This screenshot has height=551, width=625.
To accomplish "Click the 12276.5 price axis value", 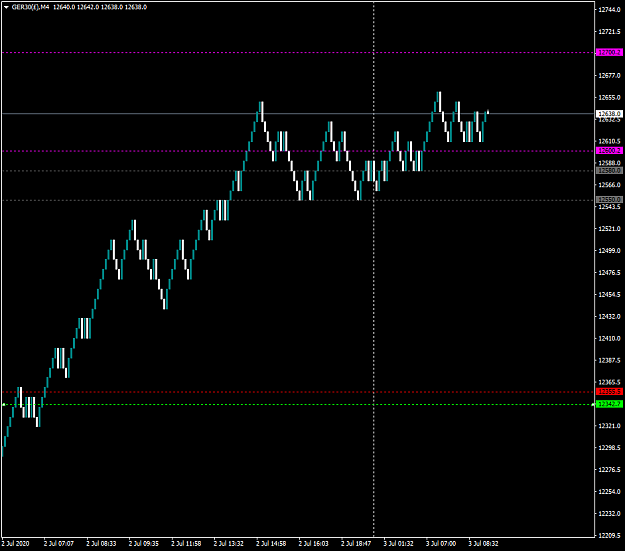I will 609,470.
